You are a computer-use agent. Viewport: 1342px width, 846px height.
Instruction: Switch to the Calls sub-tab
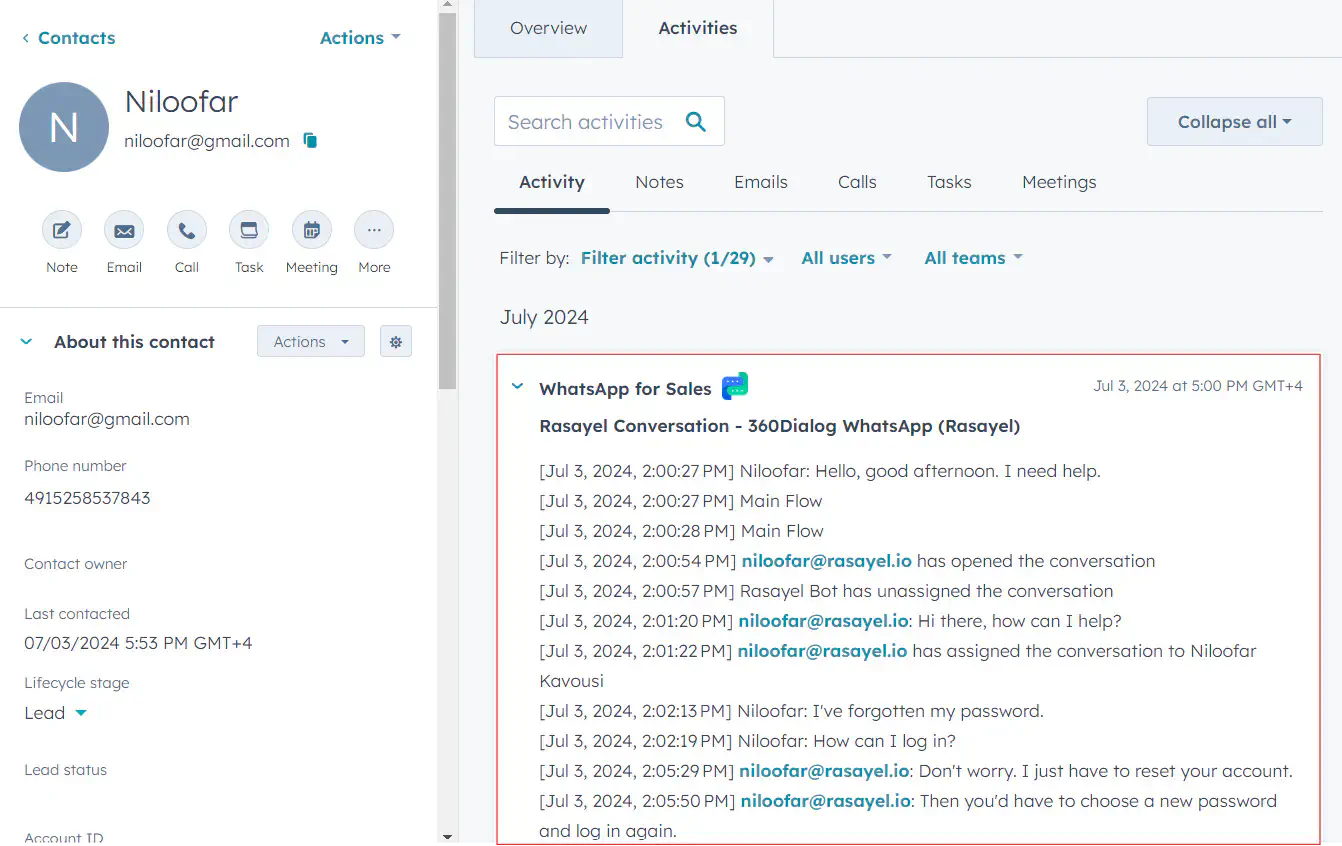coord(857,182)
